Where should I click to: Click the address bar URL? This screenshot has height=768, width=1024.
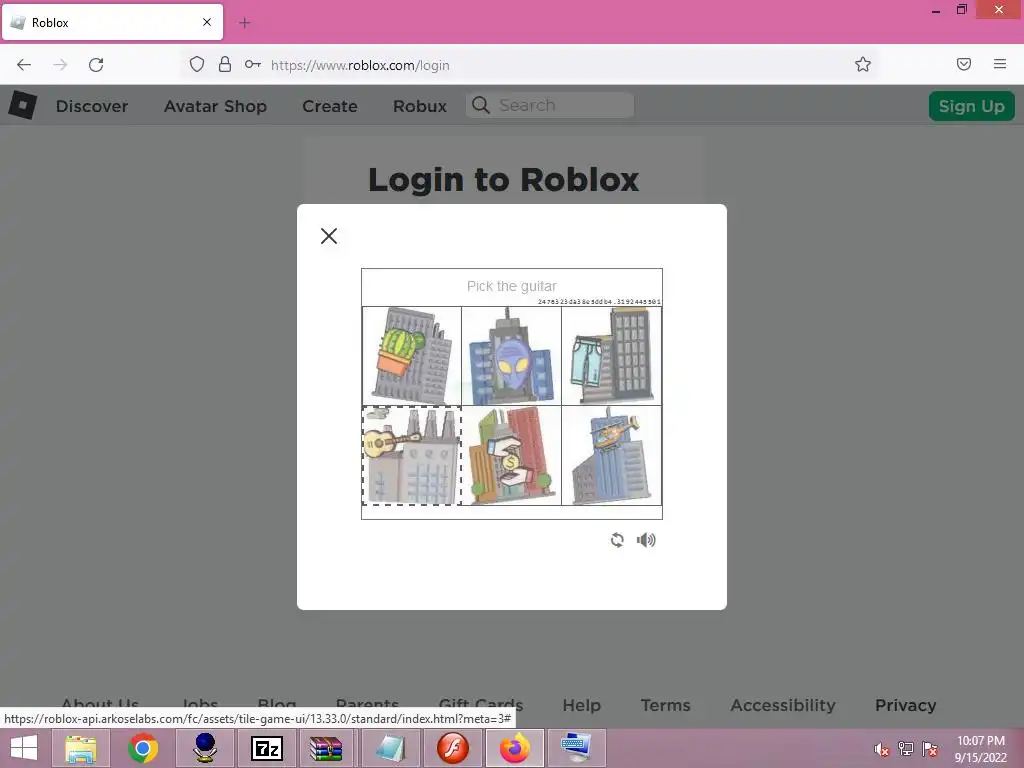click(360, 65)
